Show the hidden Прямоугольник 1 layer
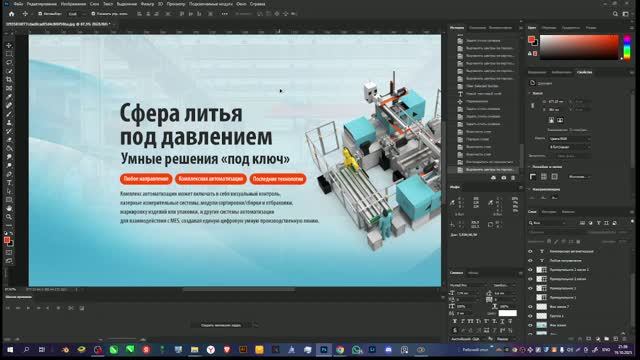Viewport: 640px width, 360px height. 530,298
